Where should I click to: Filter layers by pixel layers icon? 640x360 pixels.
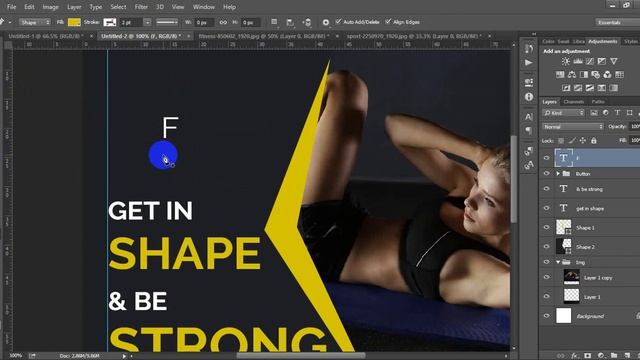[x=594, y=113]
